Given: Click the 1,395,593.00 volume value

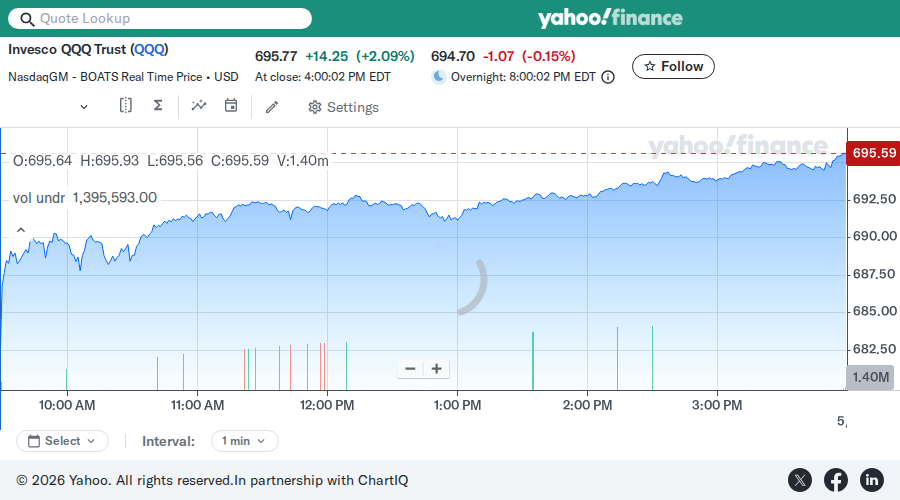Looking at the screenshot, I should coord(115,197).
